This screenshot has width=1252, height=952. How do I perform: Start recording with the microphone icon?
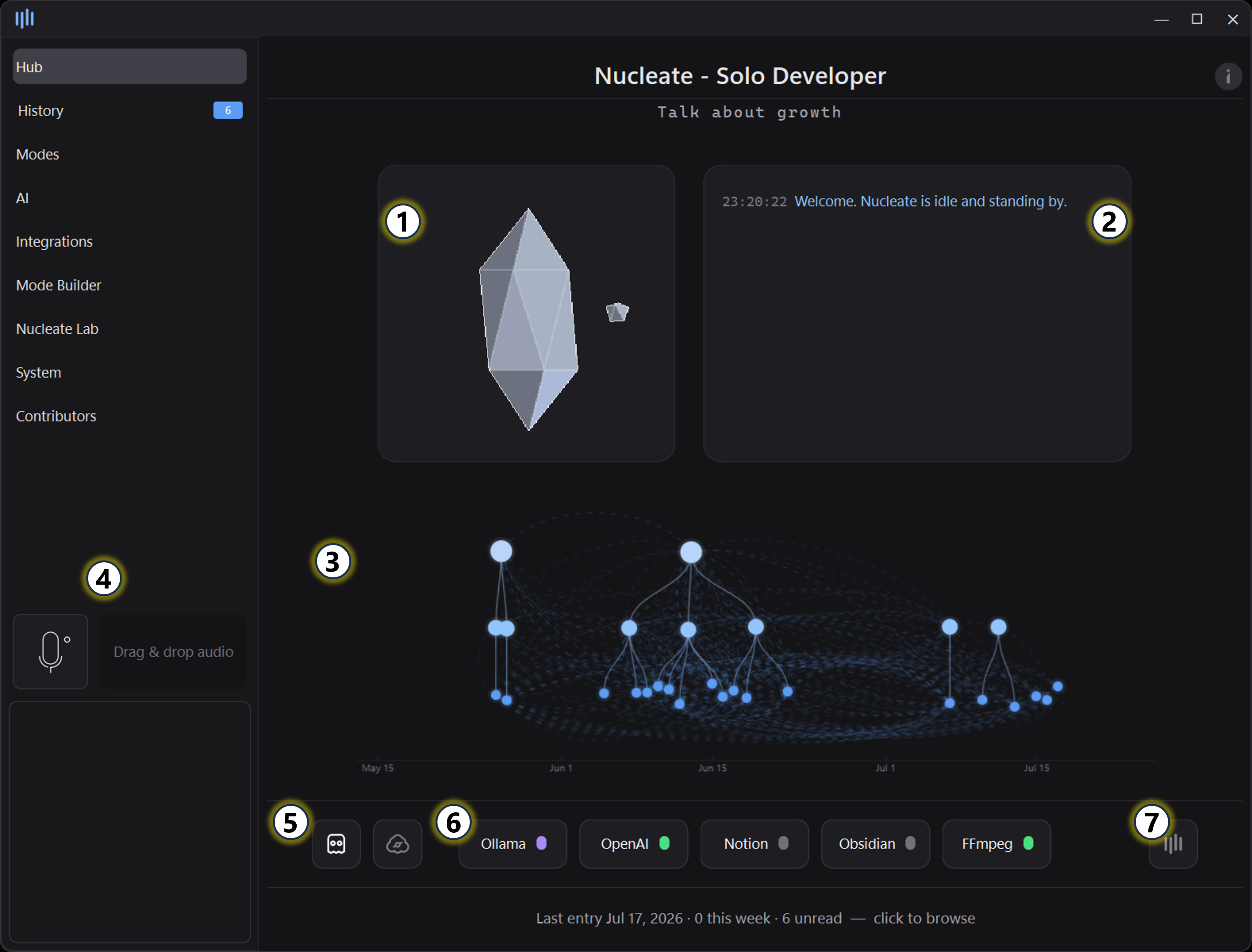coord(50,652)
